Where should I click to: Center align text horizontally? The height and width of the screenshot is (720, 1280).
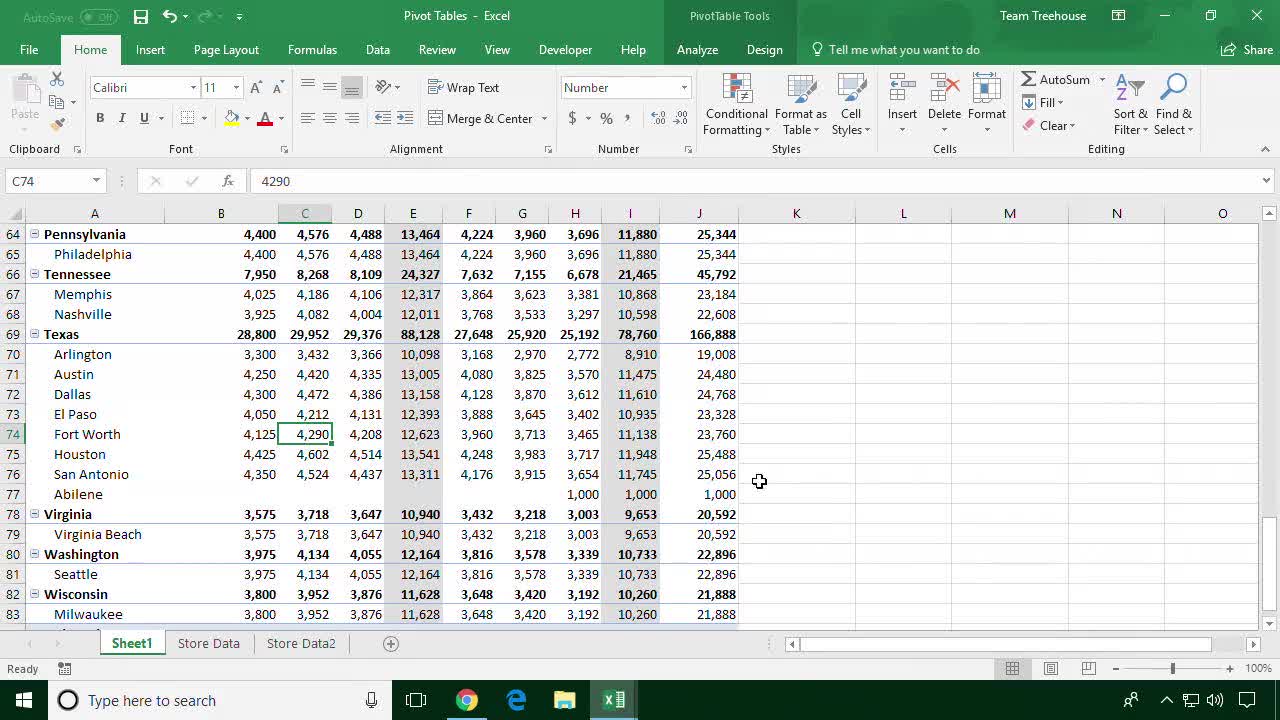330,118
